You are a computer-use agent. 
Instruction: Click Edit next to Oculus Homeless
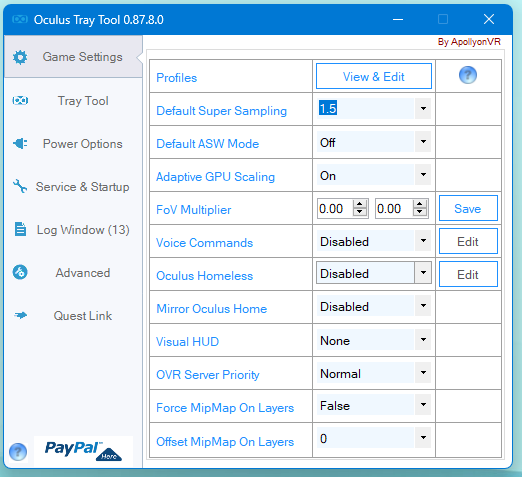468,274
